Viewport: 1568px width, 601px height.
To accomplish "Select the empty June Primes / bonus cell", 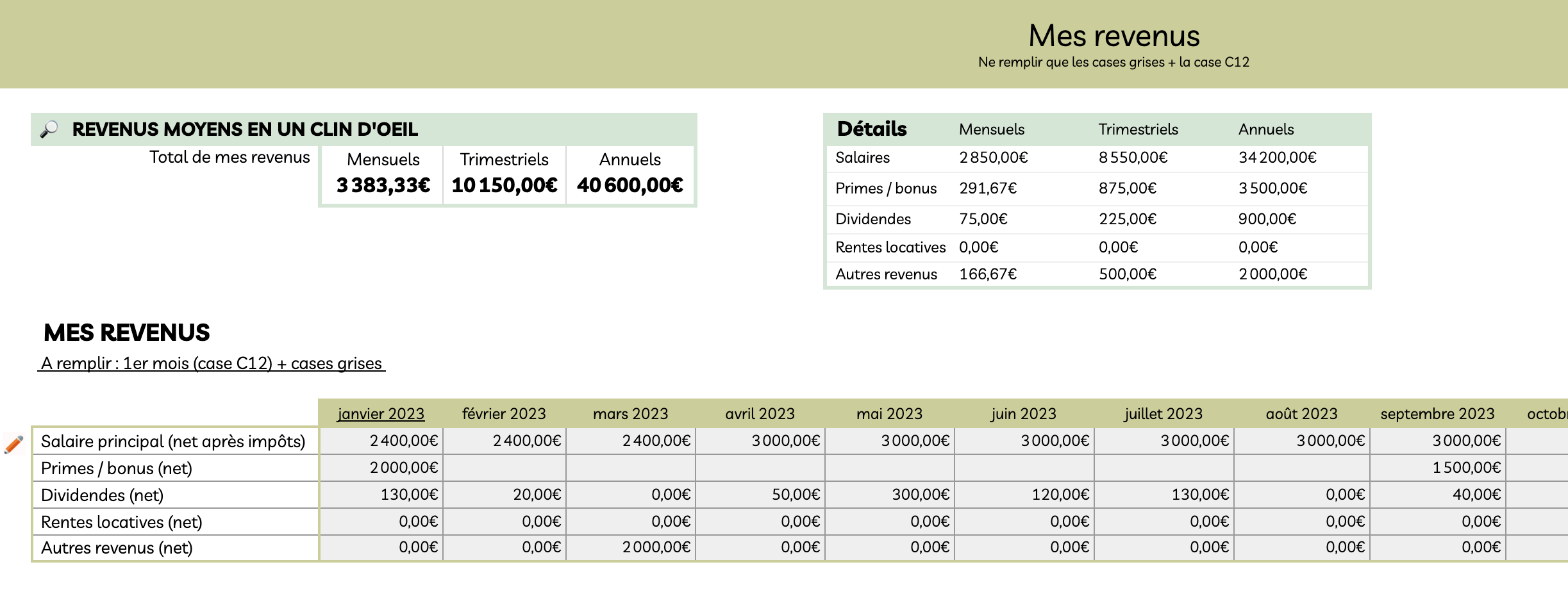I will click(x=1024, y=468).
